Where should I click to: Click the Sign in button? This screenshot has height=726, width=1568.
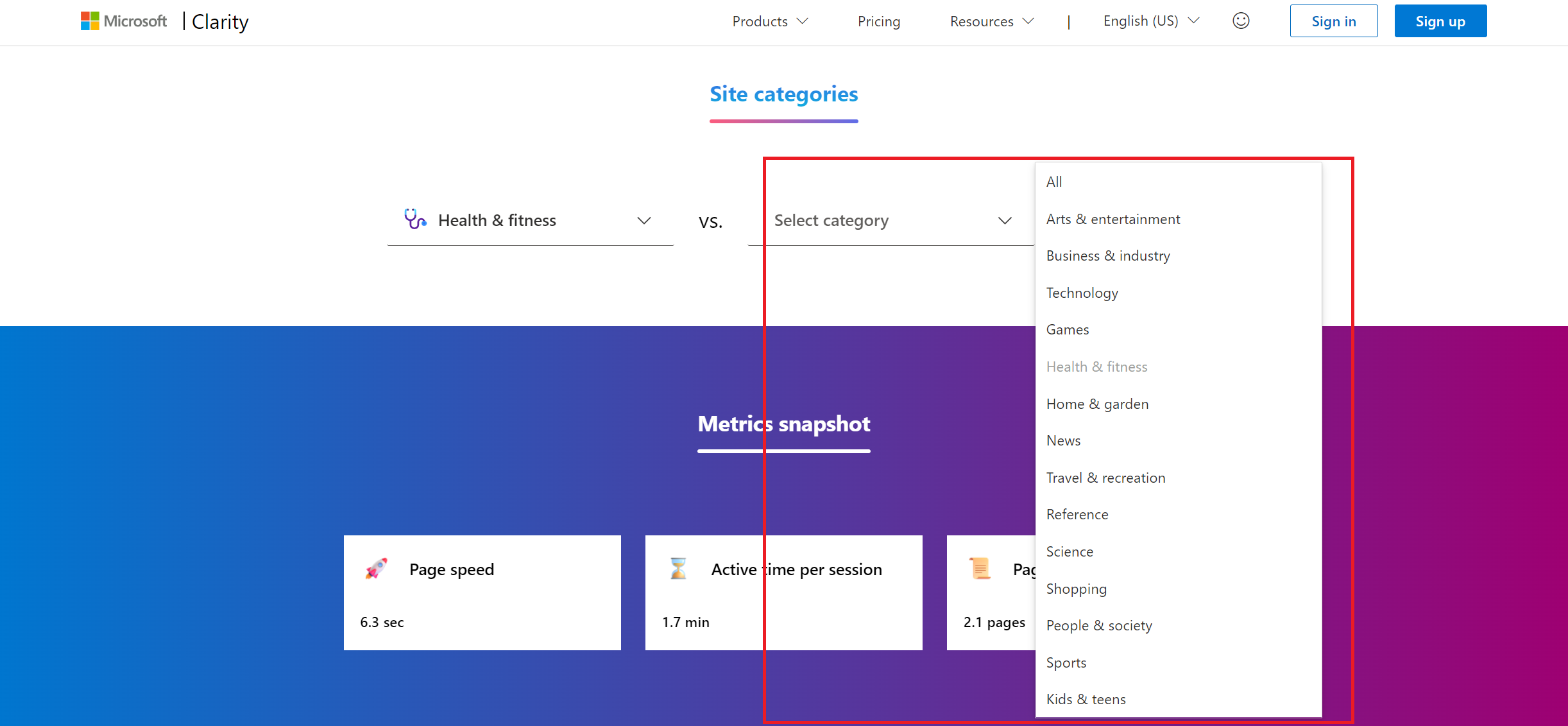1333,21
